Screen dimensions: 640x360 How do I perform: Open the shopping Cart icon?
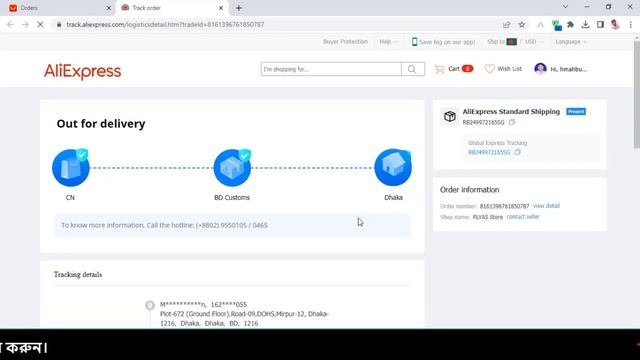(440, 69)
